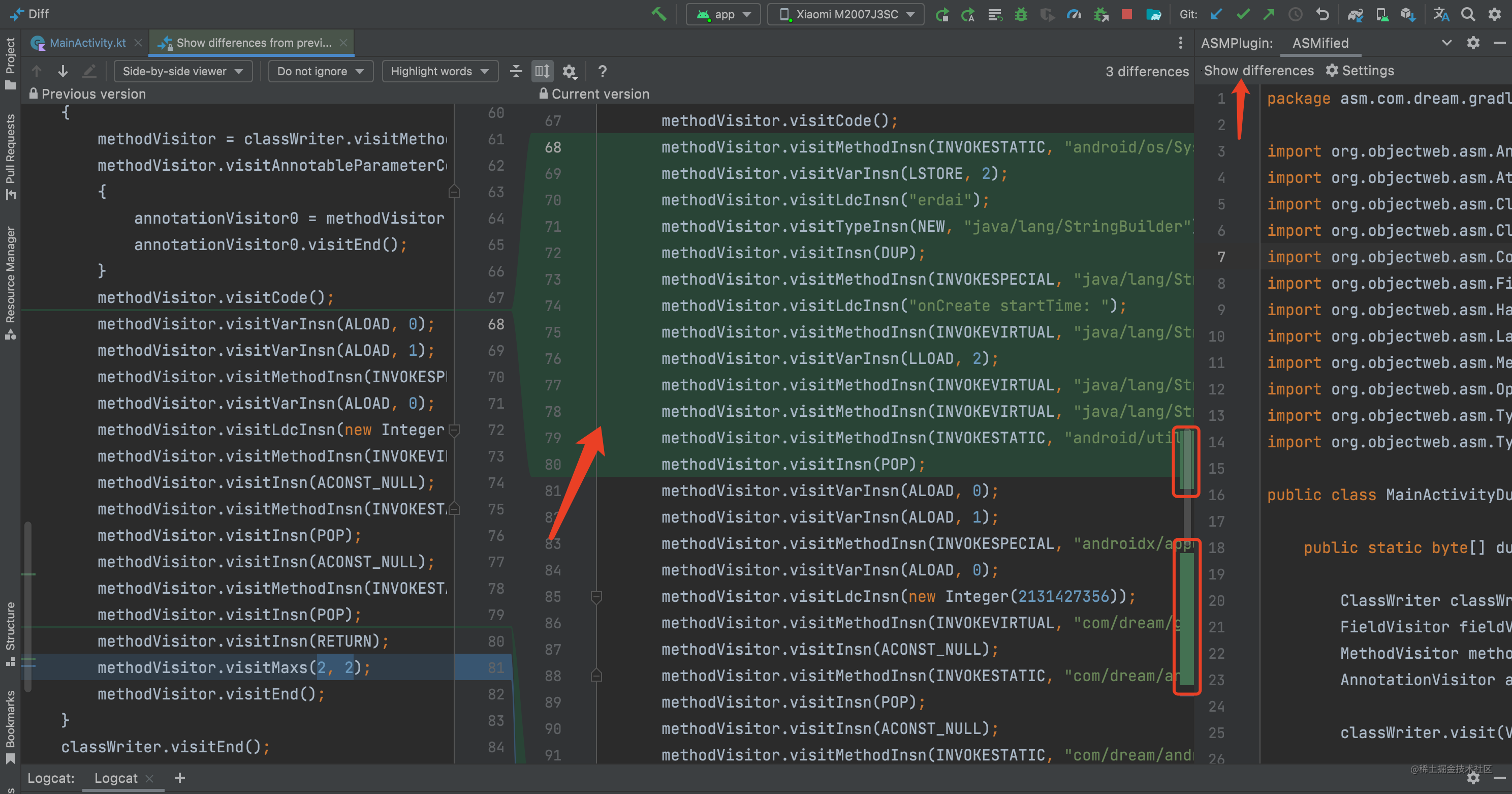Open ASMPlugin Settings link
1512x794 pixels.
pyautogui.click(x=1360, y=71)
